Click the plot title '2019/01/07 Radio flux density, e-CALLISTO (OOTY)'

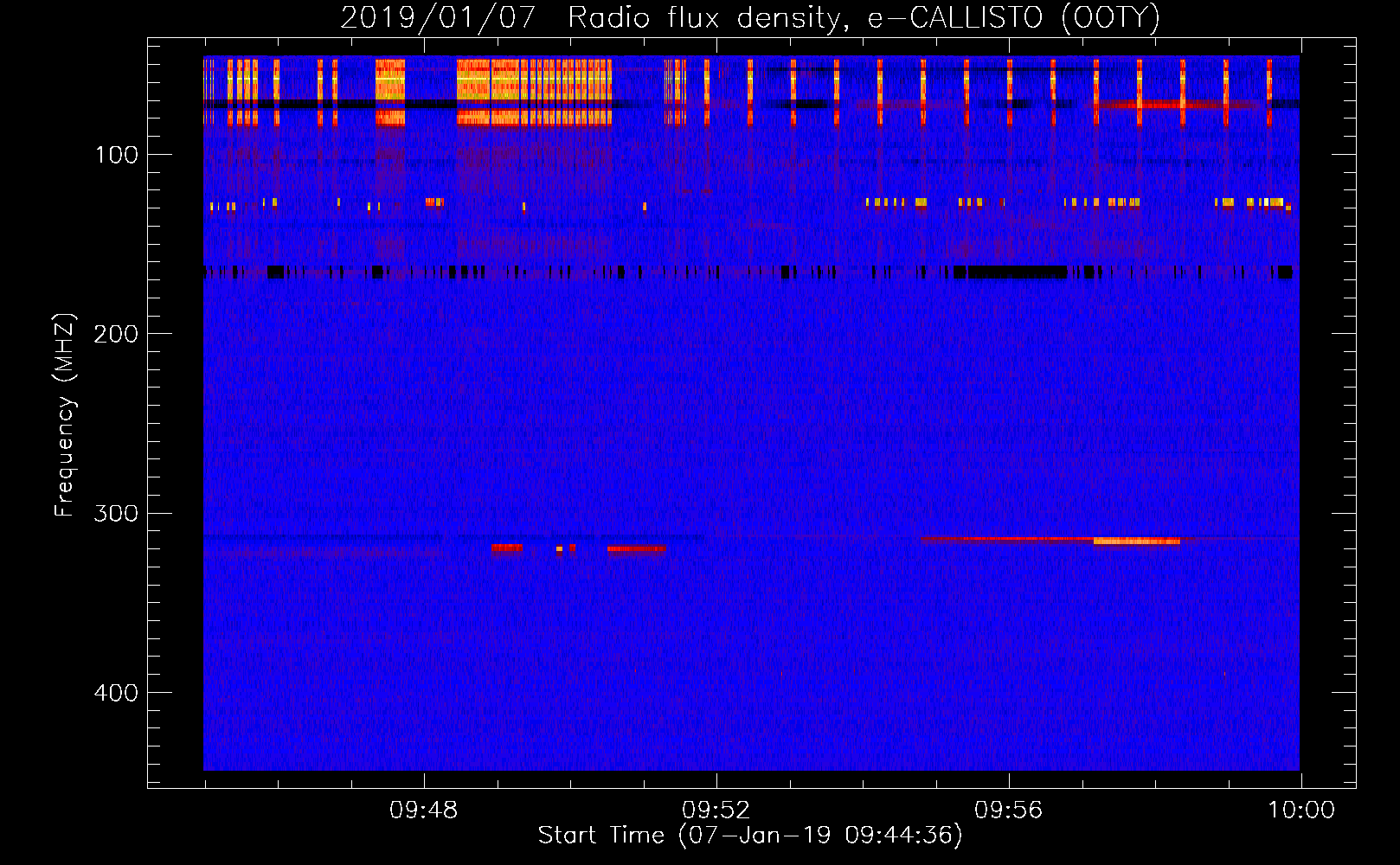pos(749,17)
